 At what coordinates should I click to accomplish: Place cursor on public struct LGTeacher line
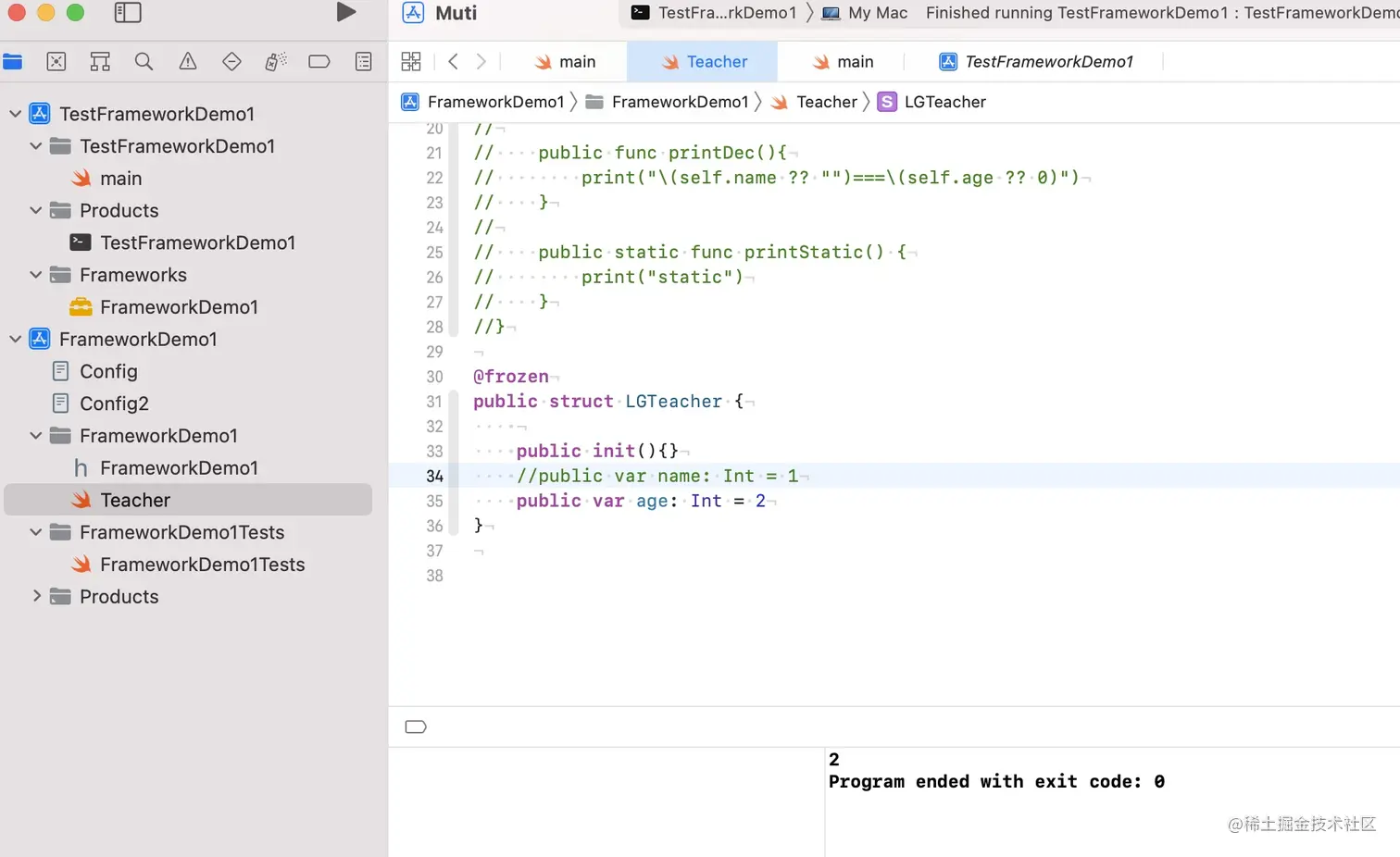coord(606,402)
